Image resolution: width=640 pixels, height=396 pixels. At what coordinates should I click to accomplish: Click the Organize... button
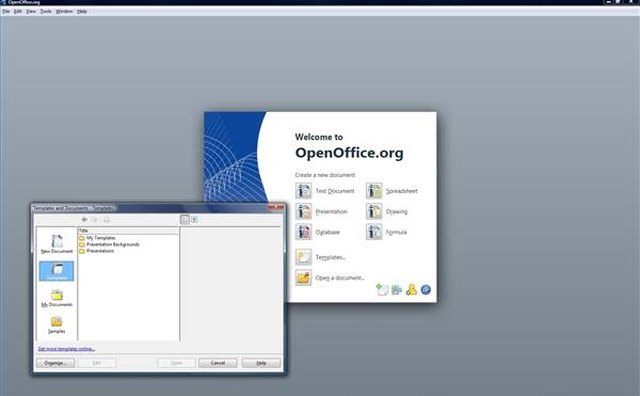[56, 363]
